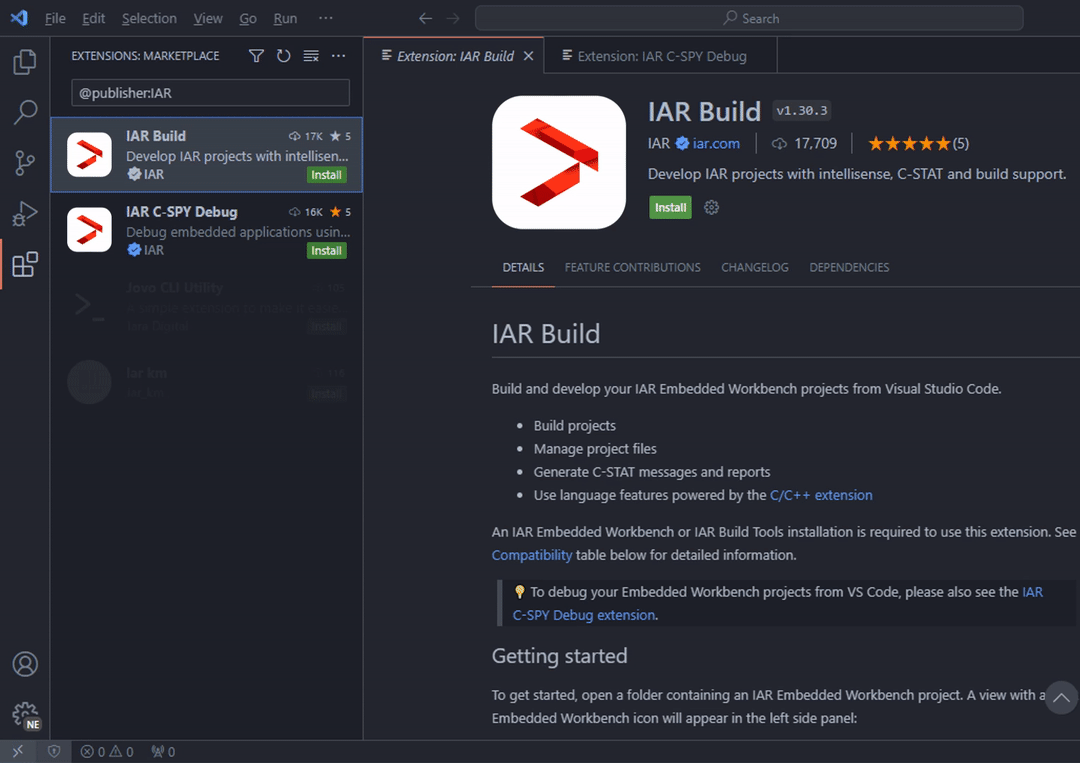Click the five-star rating of IAR Build
This screenshot has height=763, width=1080.
tap(909, 143)
